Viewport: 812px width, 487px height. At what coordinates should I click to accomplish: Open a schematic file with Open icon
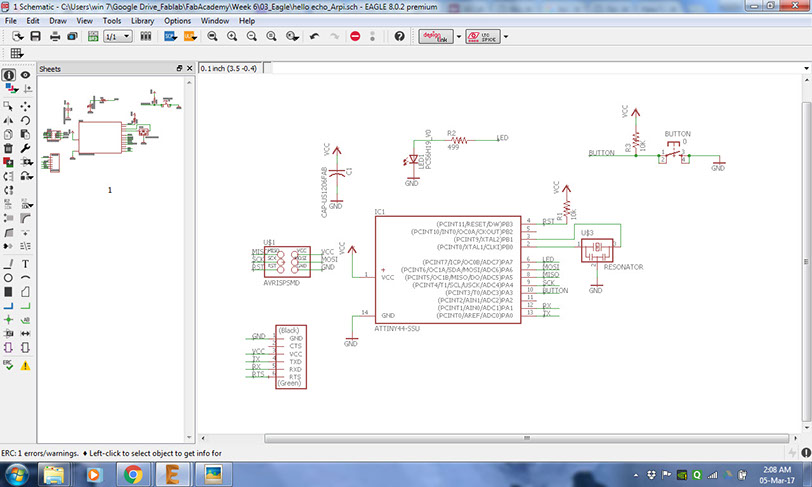pyautogui.click(x=18, y=36)
